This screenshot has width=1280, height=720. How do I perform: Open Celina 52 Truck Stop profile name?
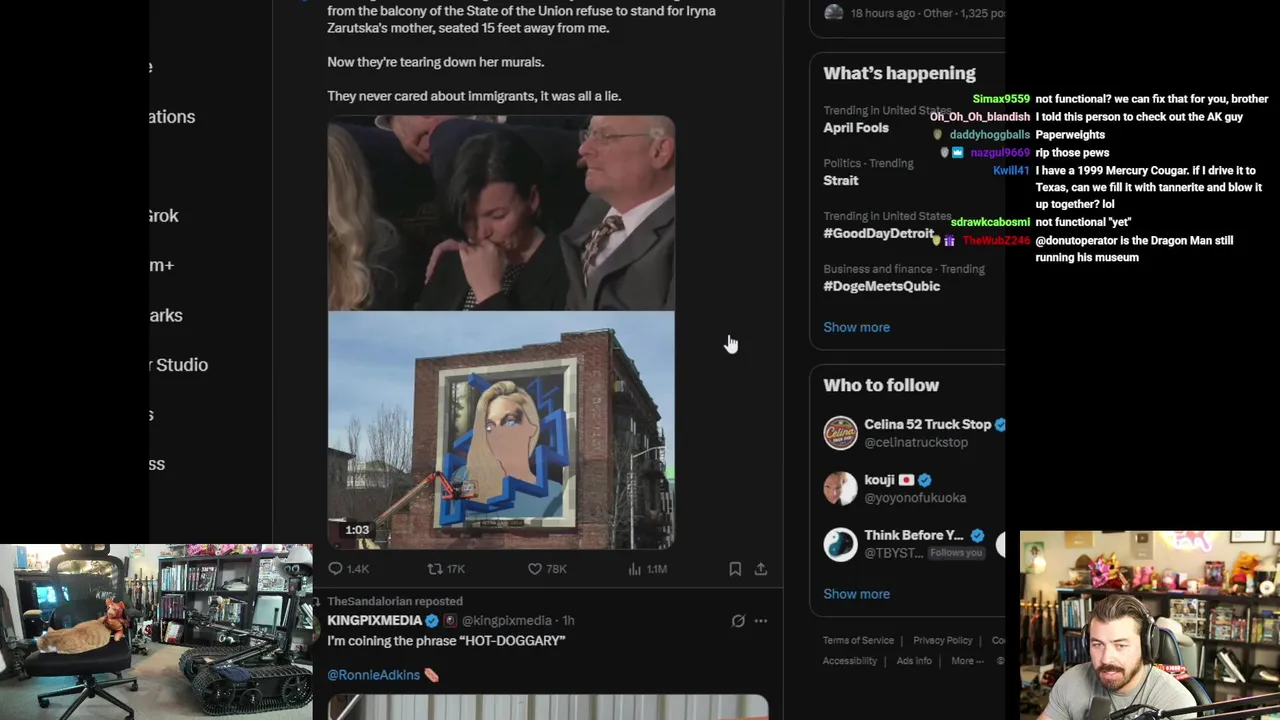(x=928, y=424)
